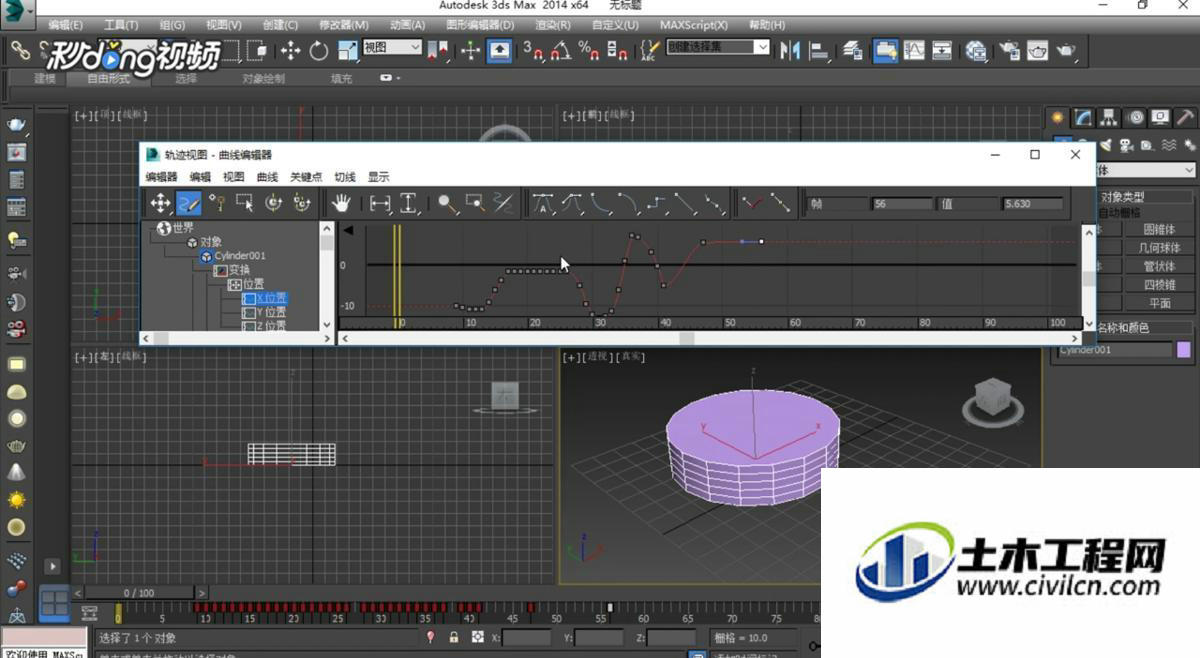Open Curve Editor from main toolbar
This screenshot has height=658, width=1200.
tap(914, 50)
